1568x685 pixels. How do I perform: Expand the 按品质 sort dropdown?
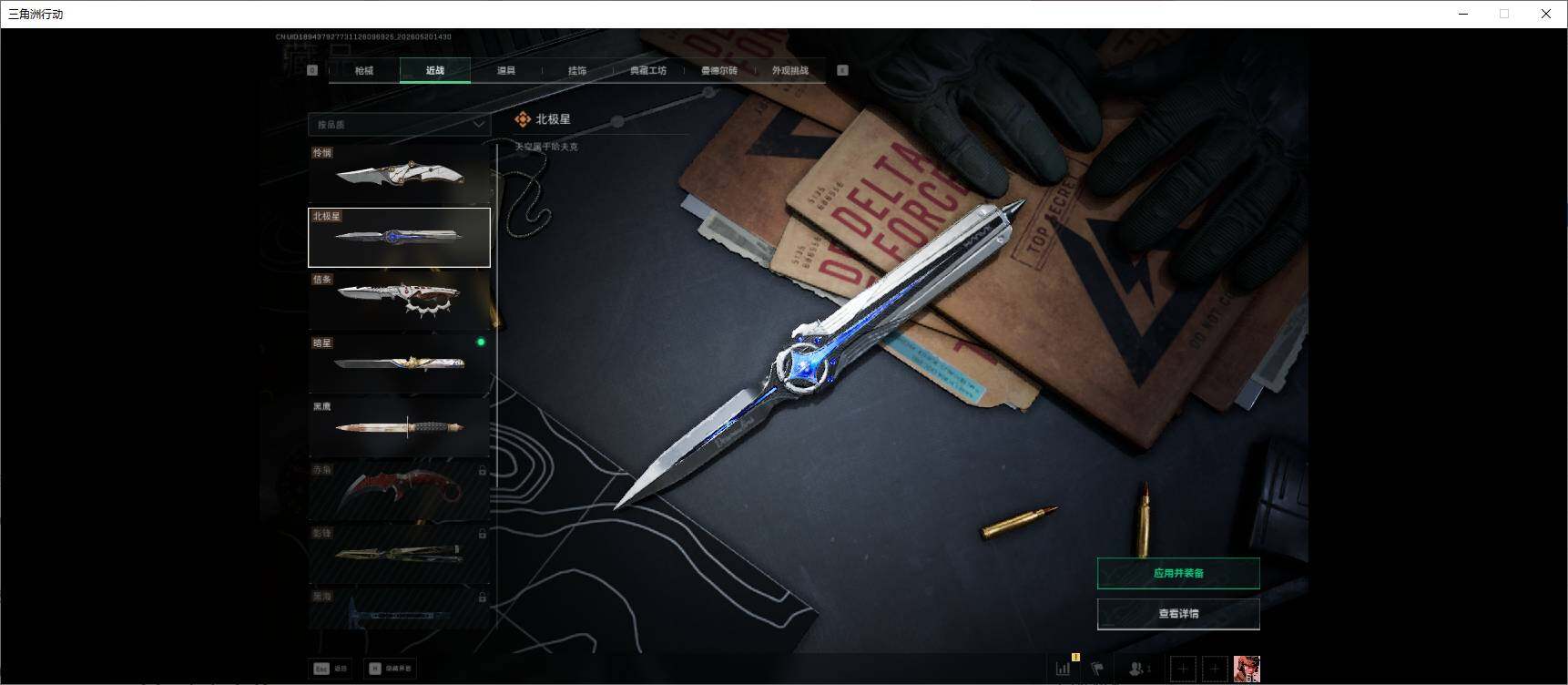[x=399, y=124]
